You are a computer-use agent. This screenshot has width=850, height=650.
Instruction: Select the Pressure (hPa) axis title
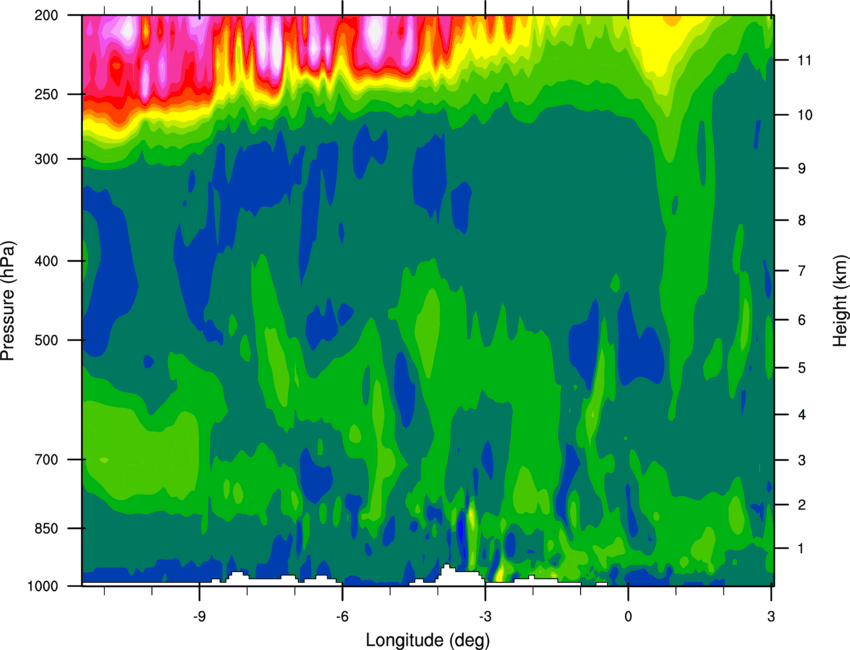tap(9, 301)
